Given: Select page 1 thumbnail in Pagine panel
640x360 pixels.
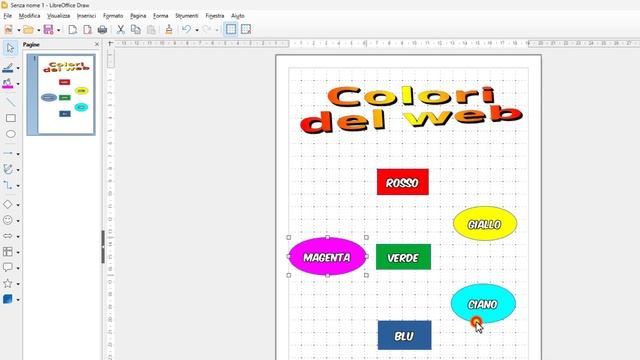Looking at the screenshot, I should pyautogui.click(x=61, y=95).
